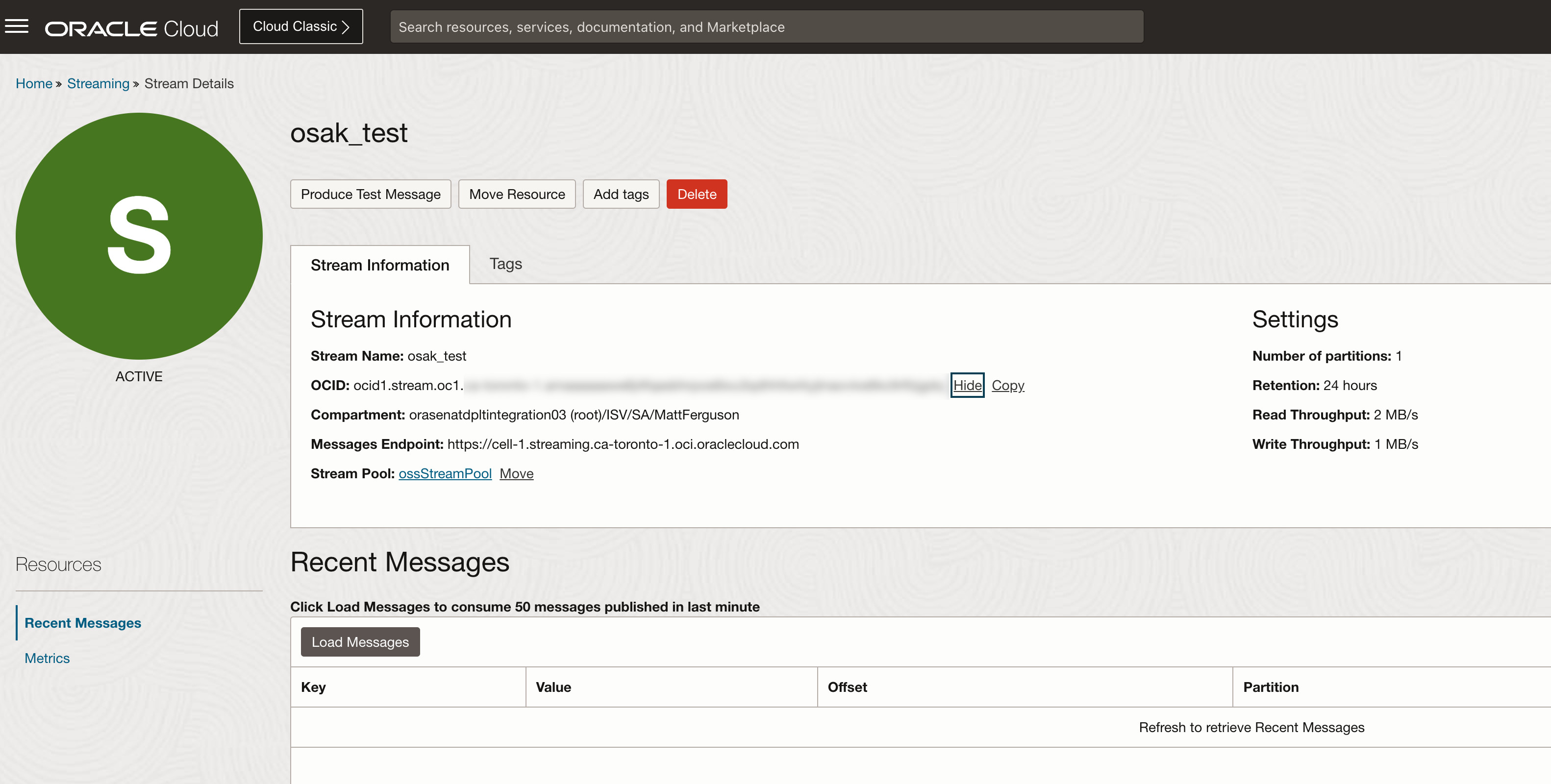The height and width of the screenshot is (784, 1551).
Task: Switch to the Tags tab
Action: pyautogui.click(x=506, y=264)
